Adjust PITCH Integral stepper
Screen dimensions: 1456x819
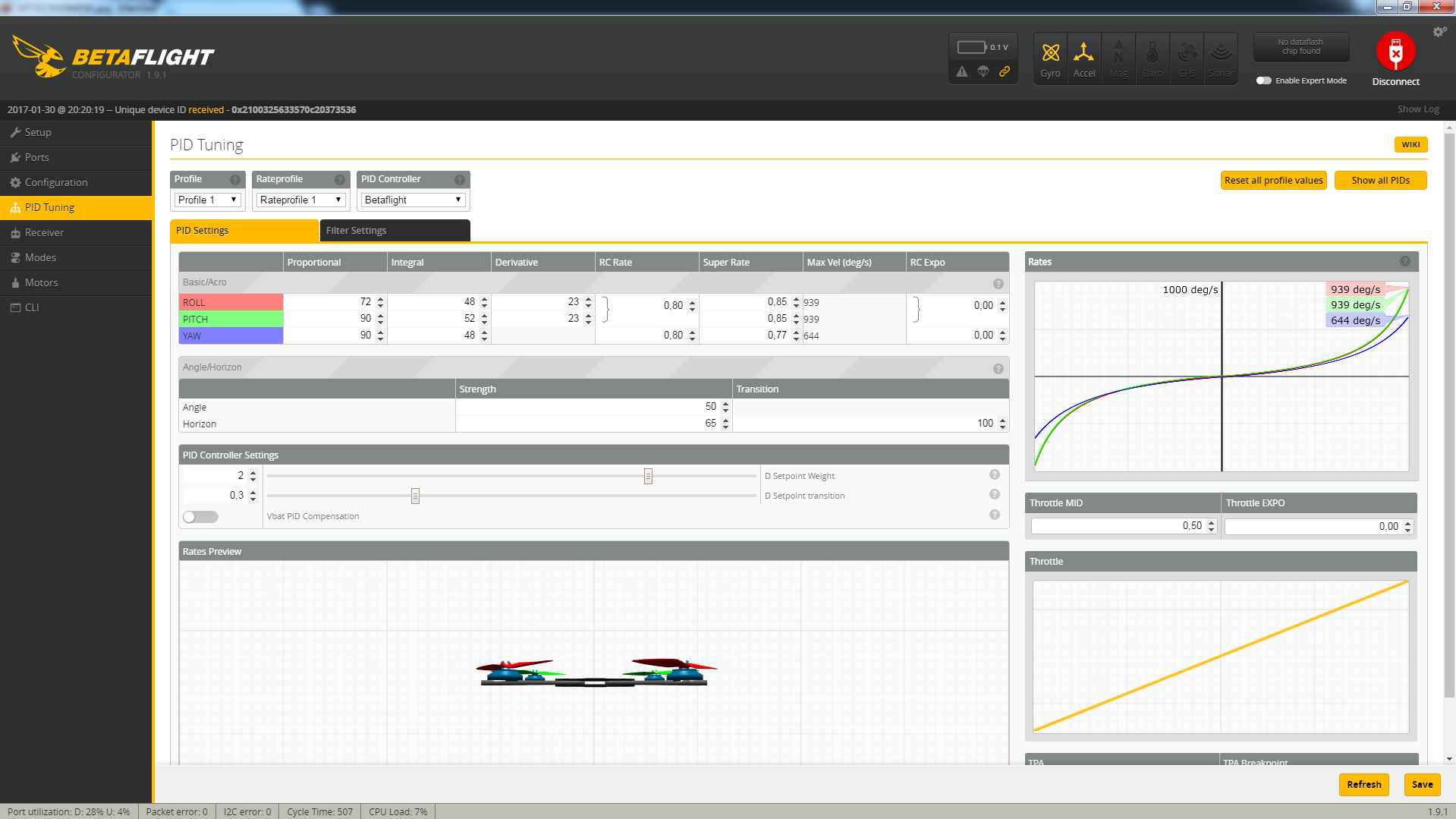pos(484,319)
